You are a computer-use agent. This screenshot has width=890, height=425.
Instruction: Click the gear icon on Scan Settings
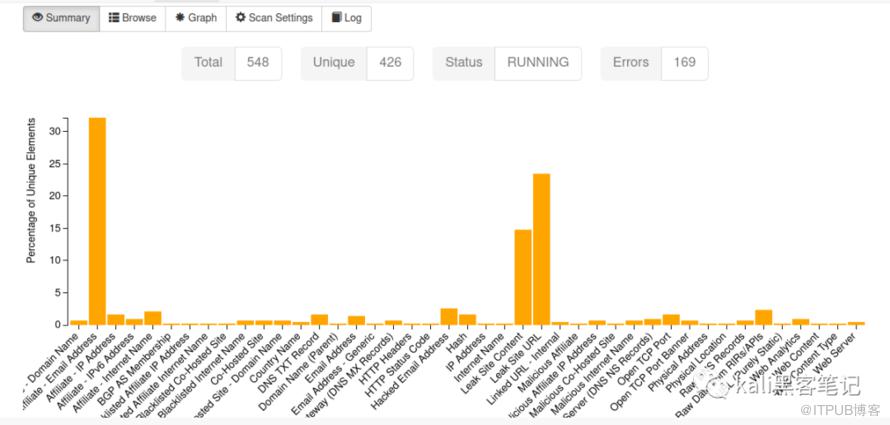click(240, 18)
